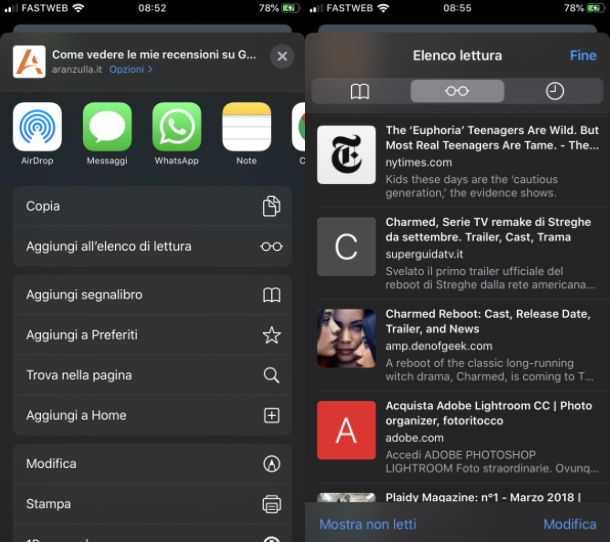Tap the nytimes.com domain text

coord(419,163)
